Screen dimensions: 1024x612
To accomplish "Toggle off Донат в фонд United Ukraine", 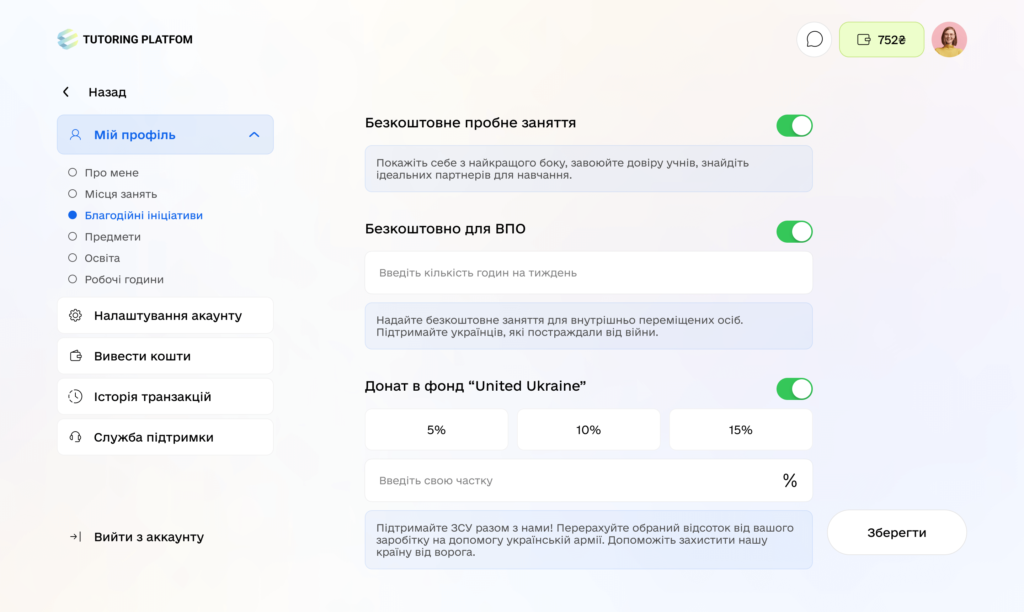I will 794,389.
